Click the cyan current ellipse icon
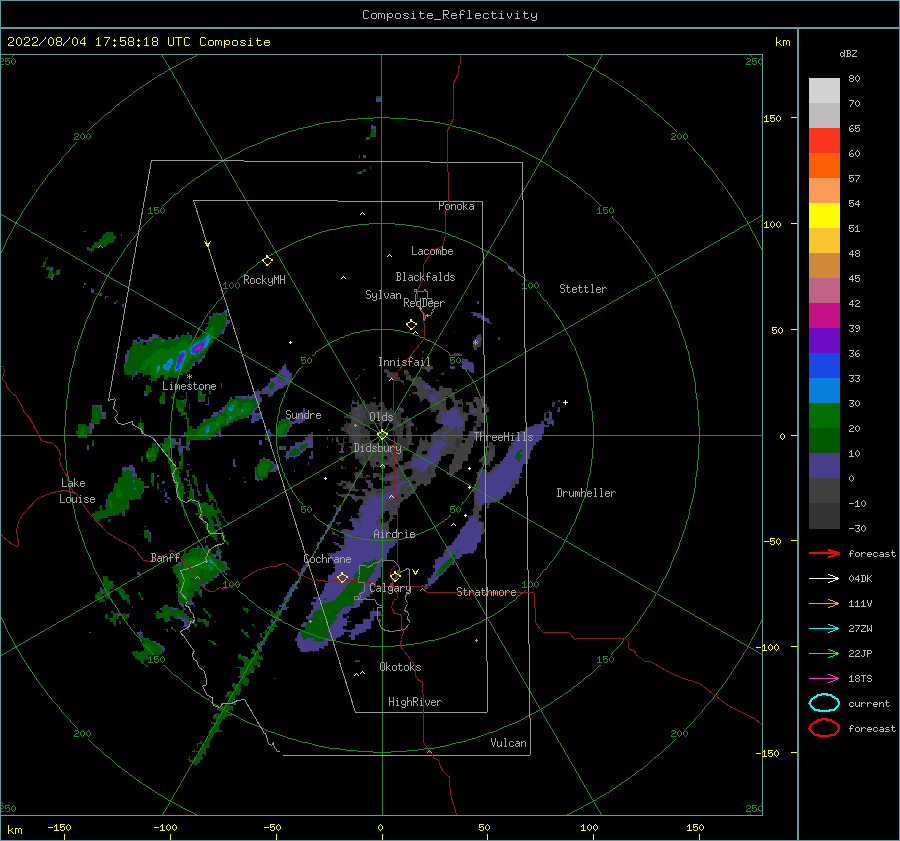Image resolution: width=900 pixels, height=841 pixels. [x=824, y=703]
